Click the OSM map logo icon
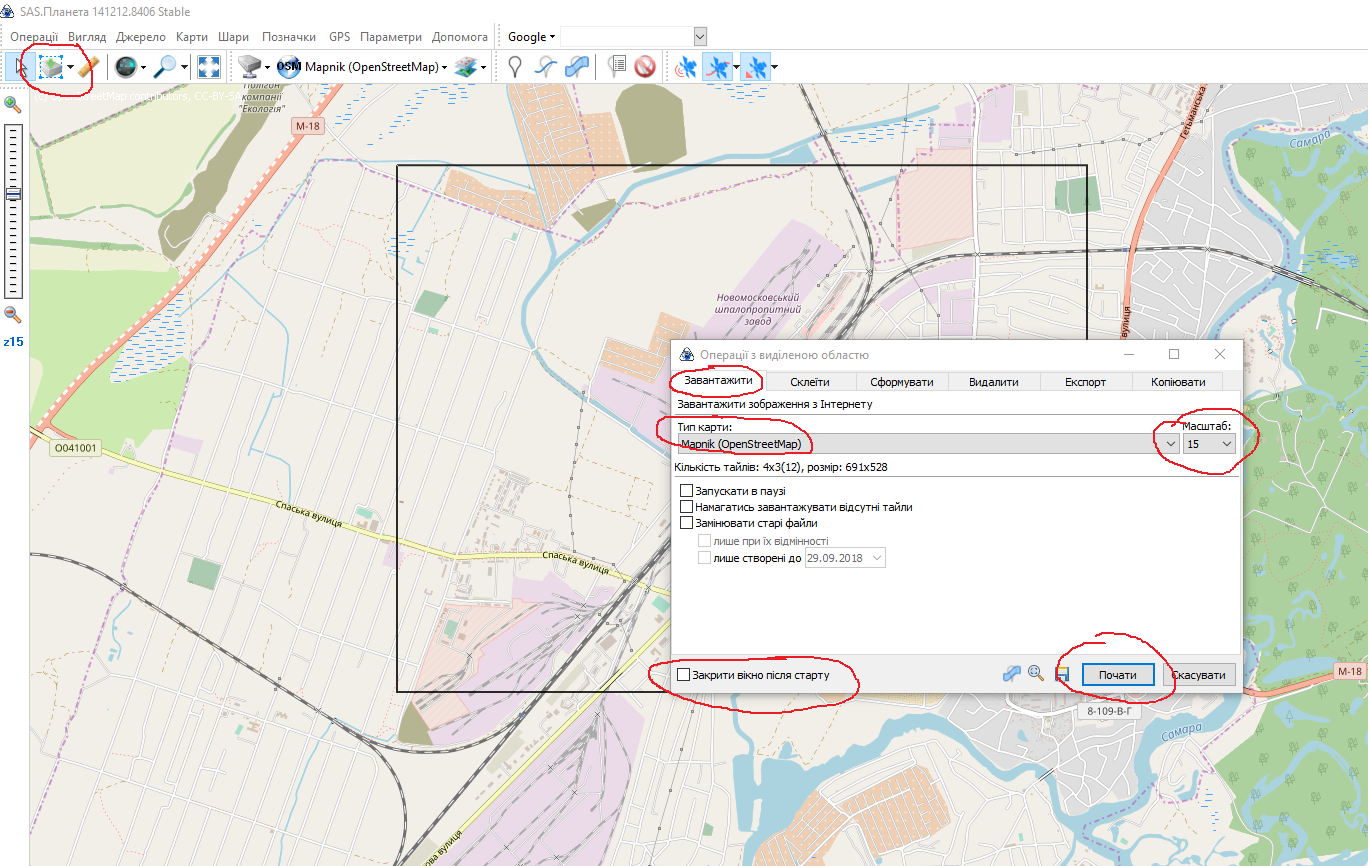The width and height of the screenshot is (1368, 866). coord(289,67)
